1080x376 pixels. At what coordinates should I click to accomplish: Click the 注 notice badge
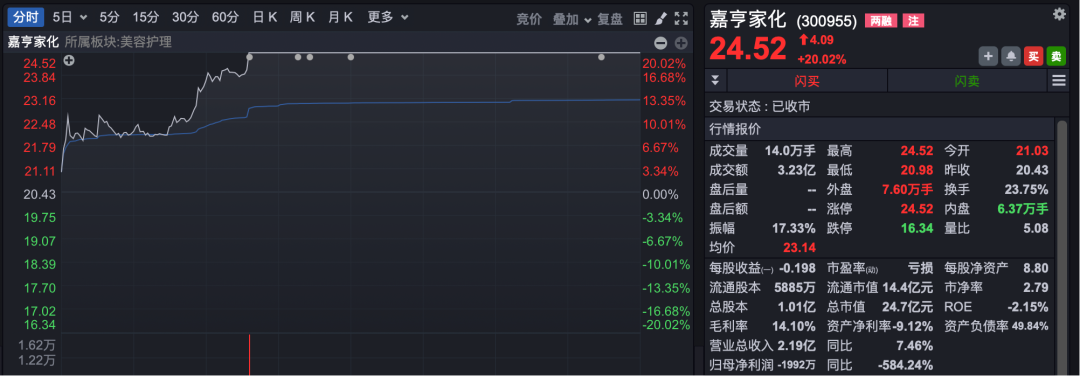913,21
